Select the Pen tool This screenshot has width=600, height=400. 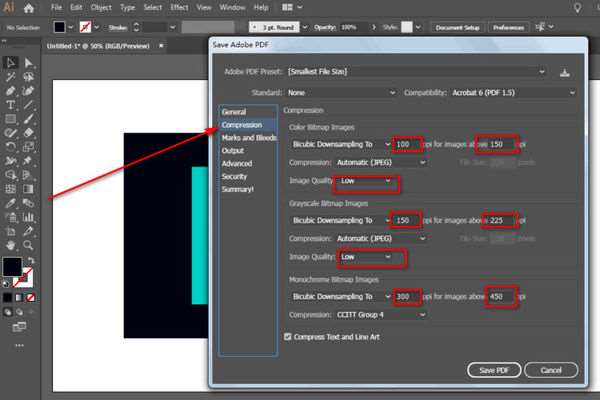point(10,91)
